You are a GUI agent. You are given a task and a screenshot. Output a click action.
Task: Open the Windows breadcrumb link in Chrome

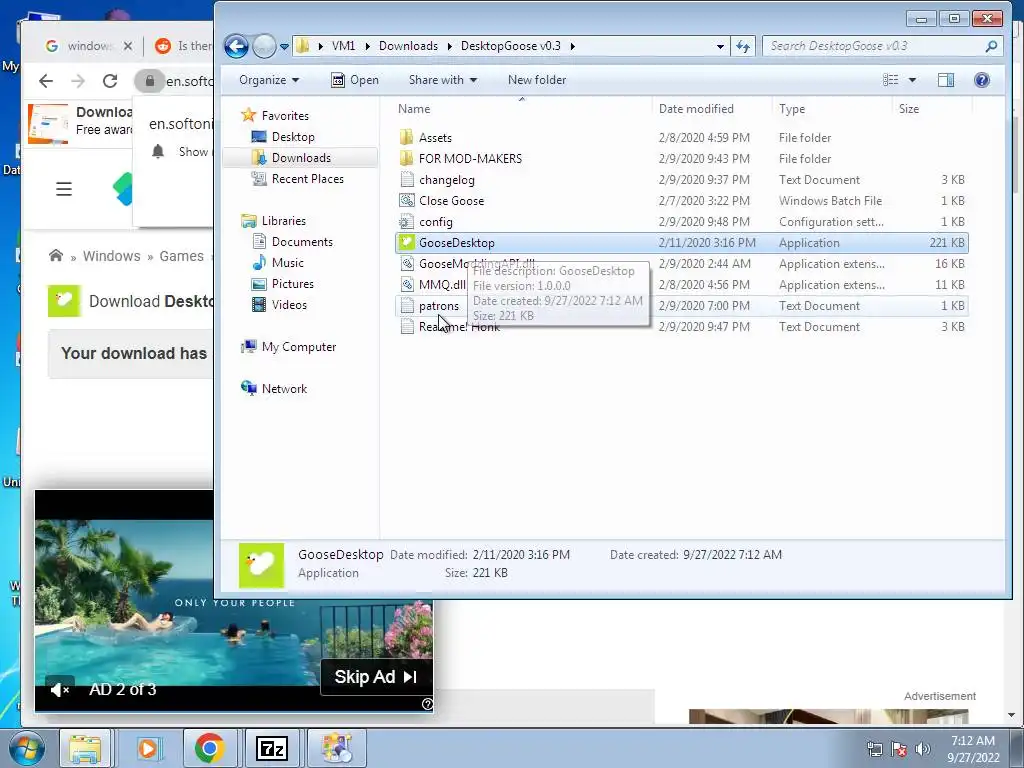click(x=111, y=256)
